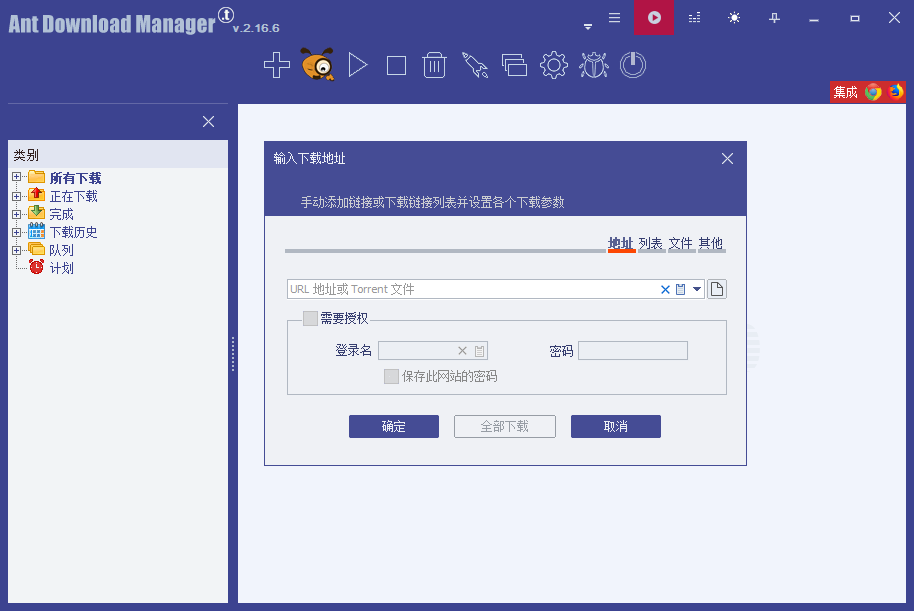Click the URL 地址或 Torrent 文件 input field
The height and width of the screenshot is (611, 914).
450,289
